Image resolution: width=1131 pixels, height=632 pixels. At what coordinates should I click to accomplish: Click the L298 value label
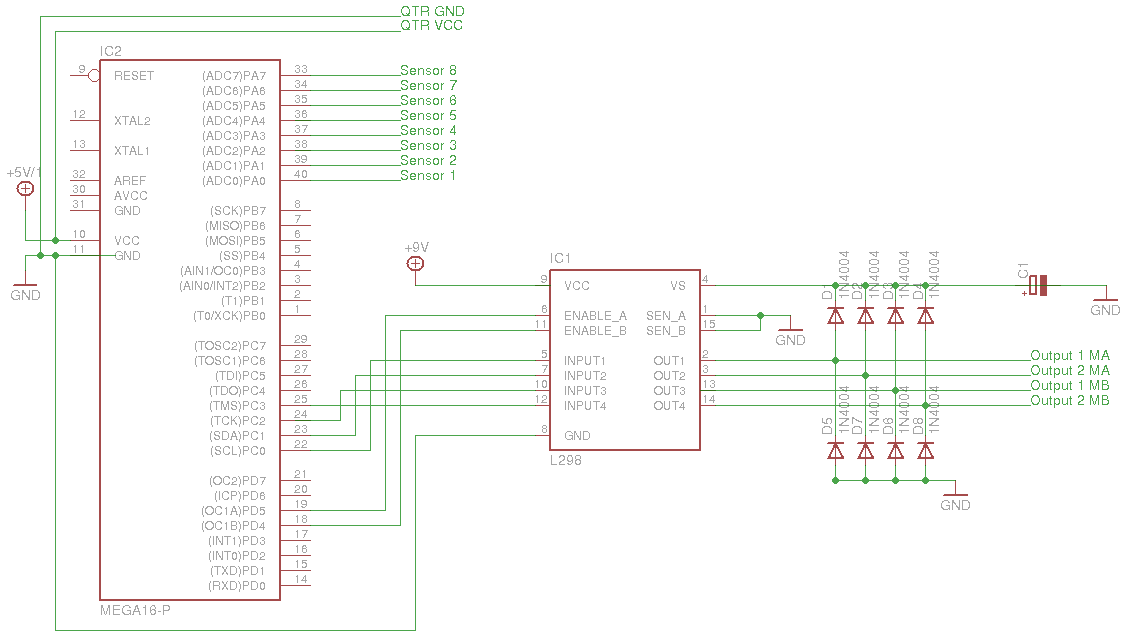tap(566, 460)
